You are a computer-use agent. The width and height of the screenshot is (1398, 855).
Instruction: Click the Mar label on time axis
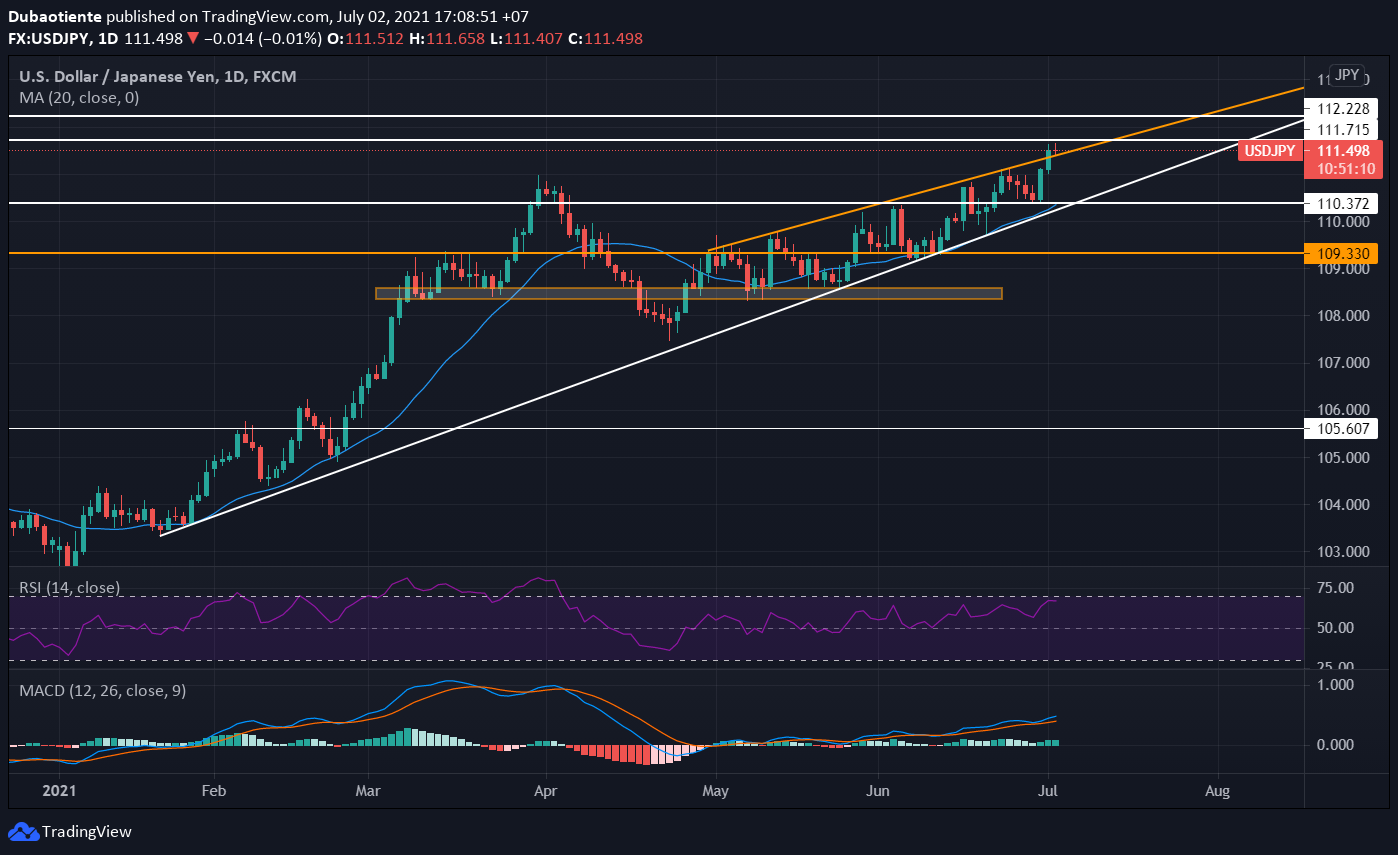click(368, 789)
